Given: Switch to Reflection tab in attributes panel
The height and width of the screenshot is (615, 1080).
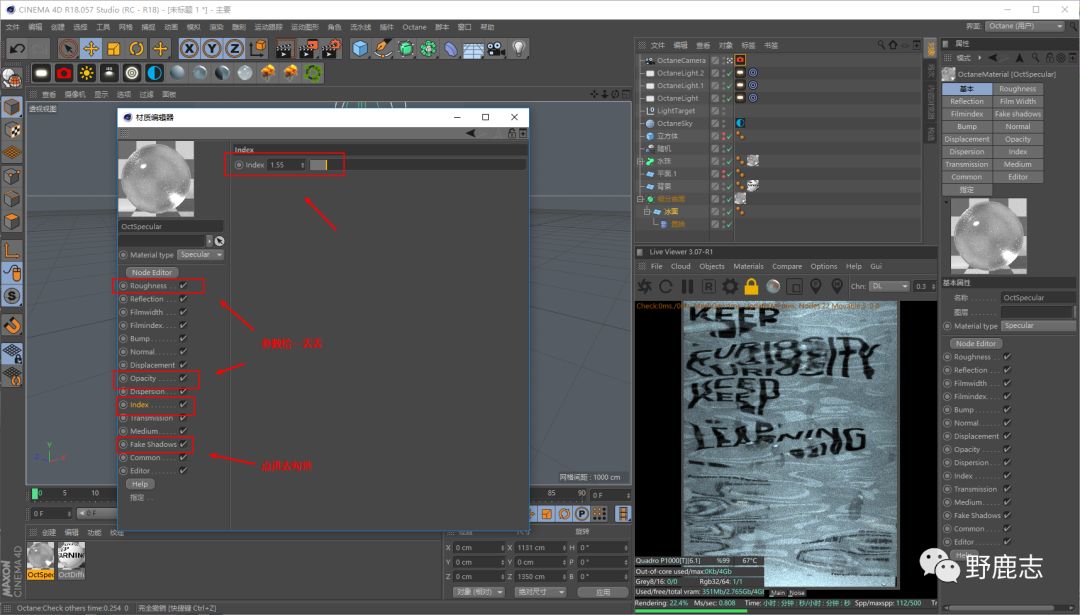Looking at the screenshot, I should (x=967, y=101).
